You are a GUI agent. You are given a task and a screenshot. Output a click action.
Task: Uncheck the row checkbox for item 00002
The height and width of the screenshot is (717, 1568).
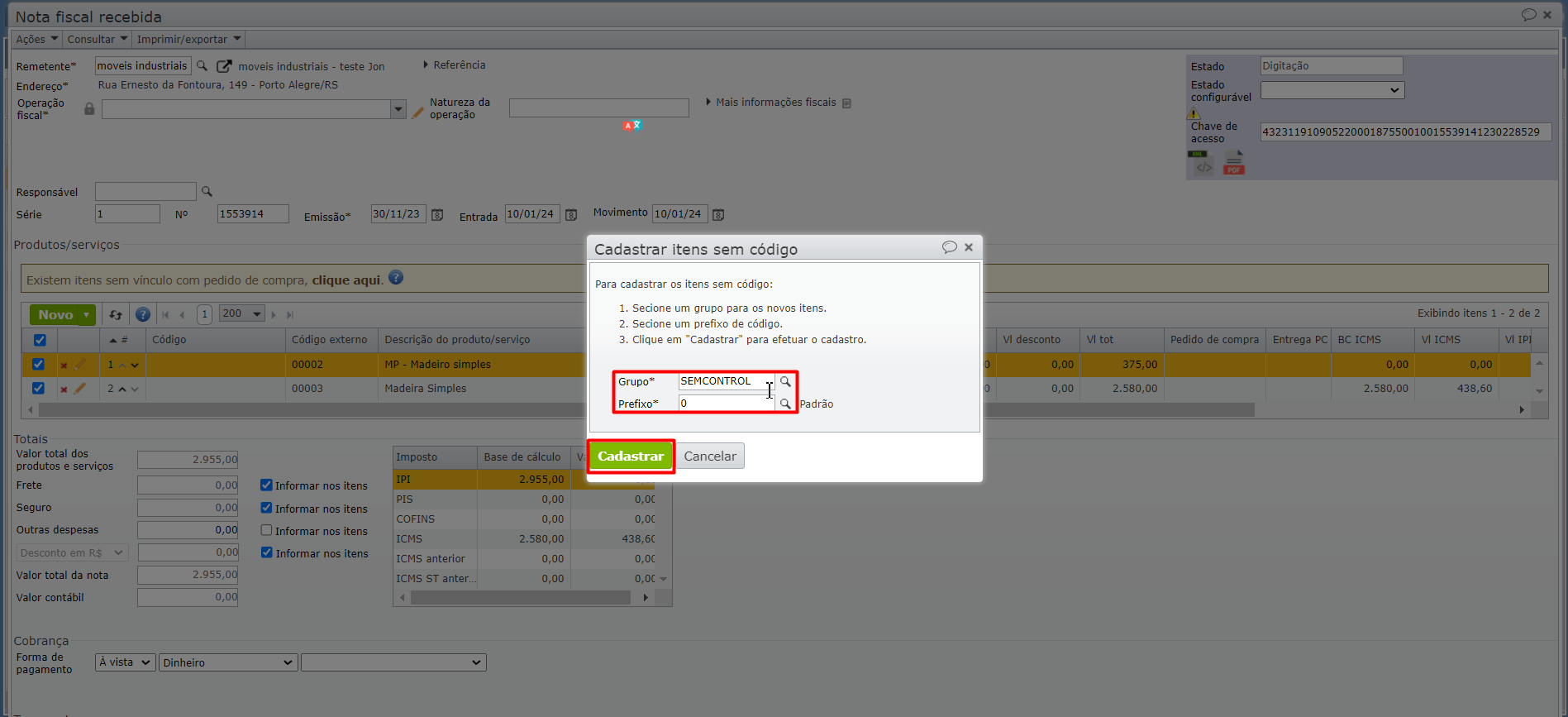pos(38,364)
